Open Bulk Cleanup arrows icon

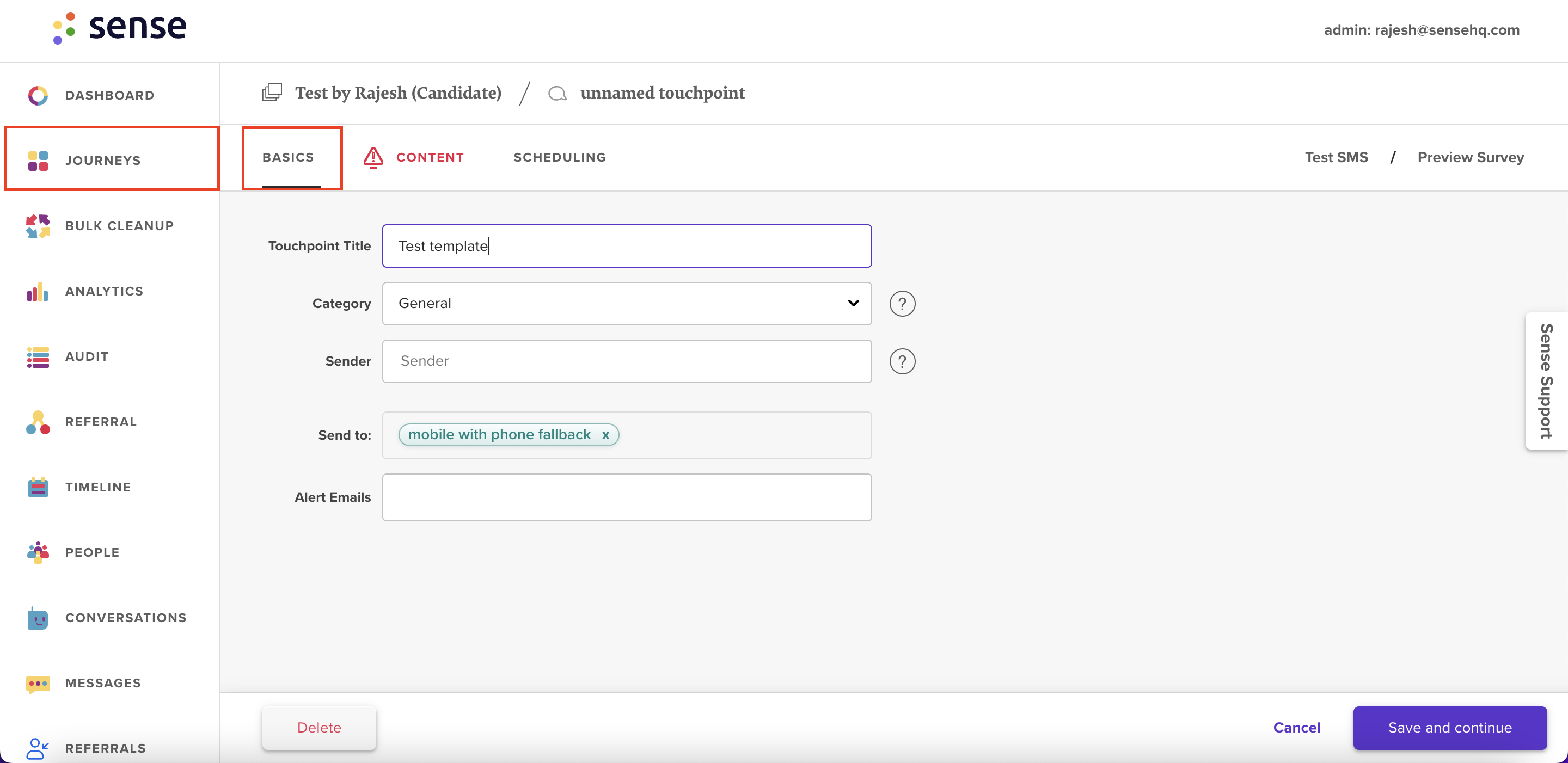(38, 226)
